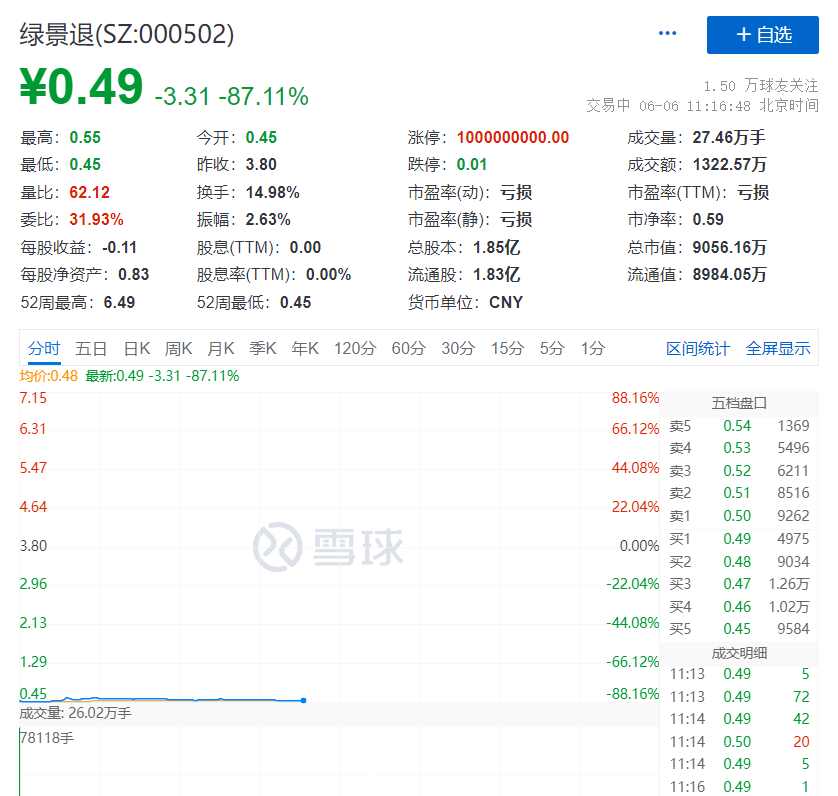Open the three-dot more options menu
Viewport: 838px width, 796px height.
pos(668,33)
